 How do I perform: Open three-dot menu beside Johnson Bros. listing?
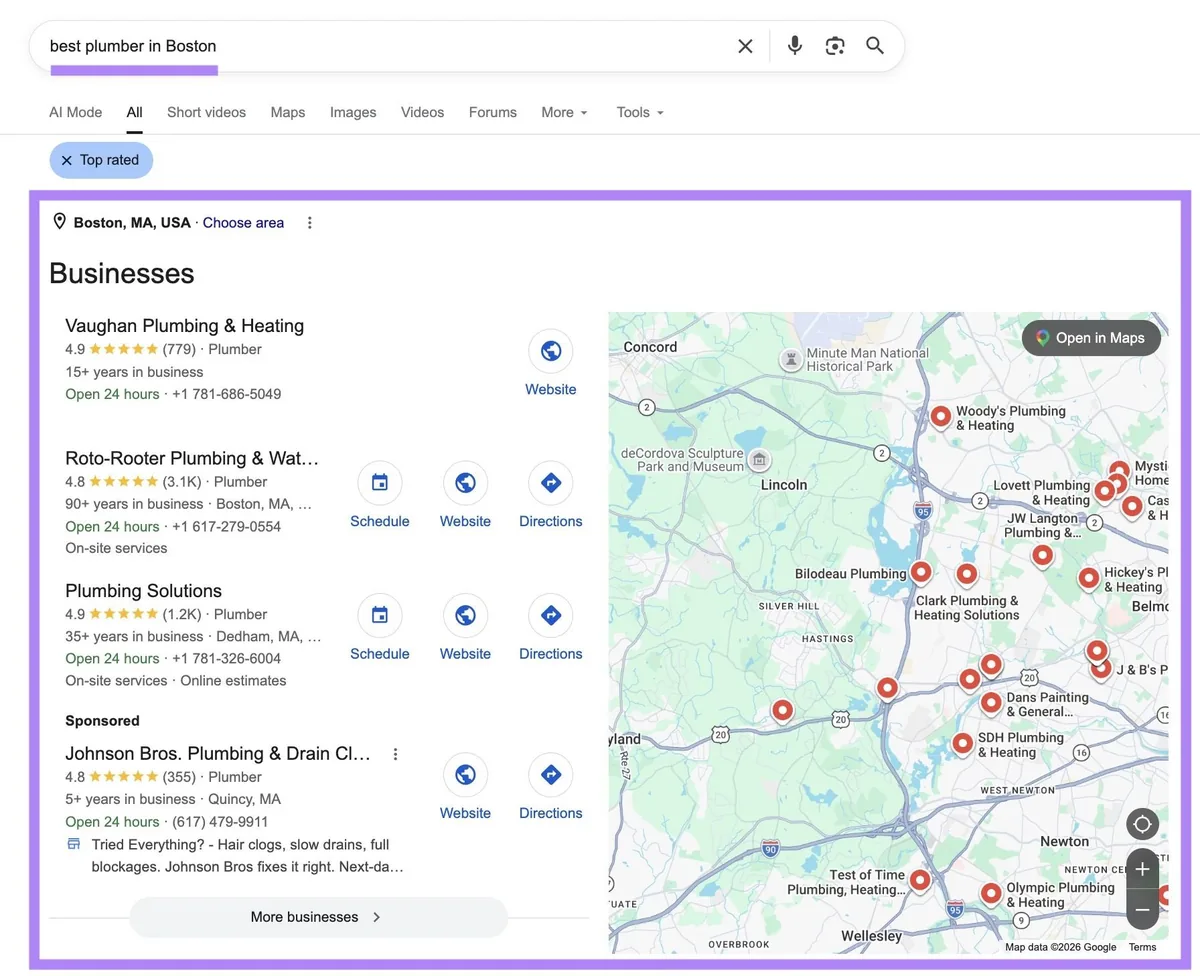[x=396, y=754]
